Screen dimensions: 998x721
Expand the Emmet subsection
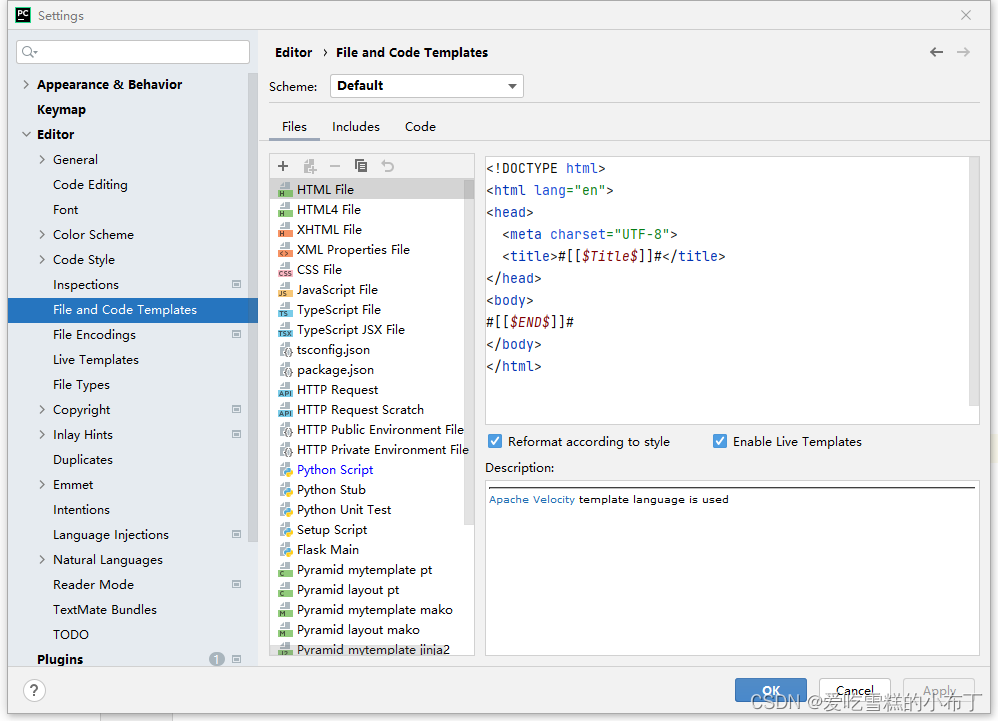[x=42, y=484]
